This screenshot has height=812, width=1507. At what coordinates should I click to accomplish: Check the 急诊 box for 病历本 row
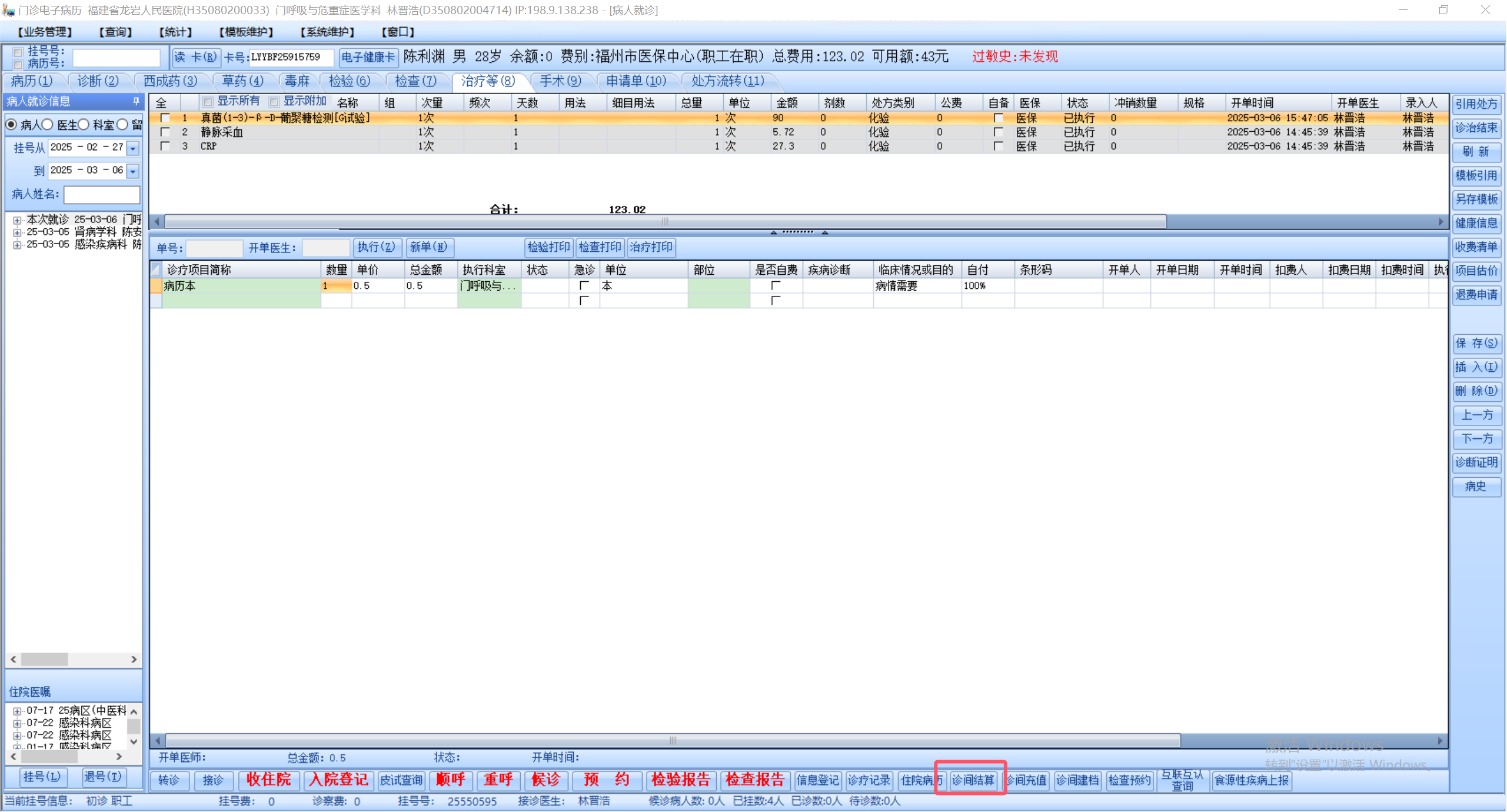(x=584, y=286)
